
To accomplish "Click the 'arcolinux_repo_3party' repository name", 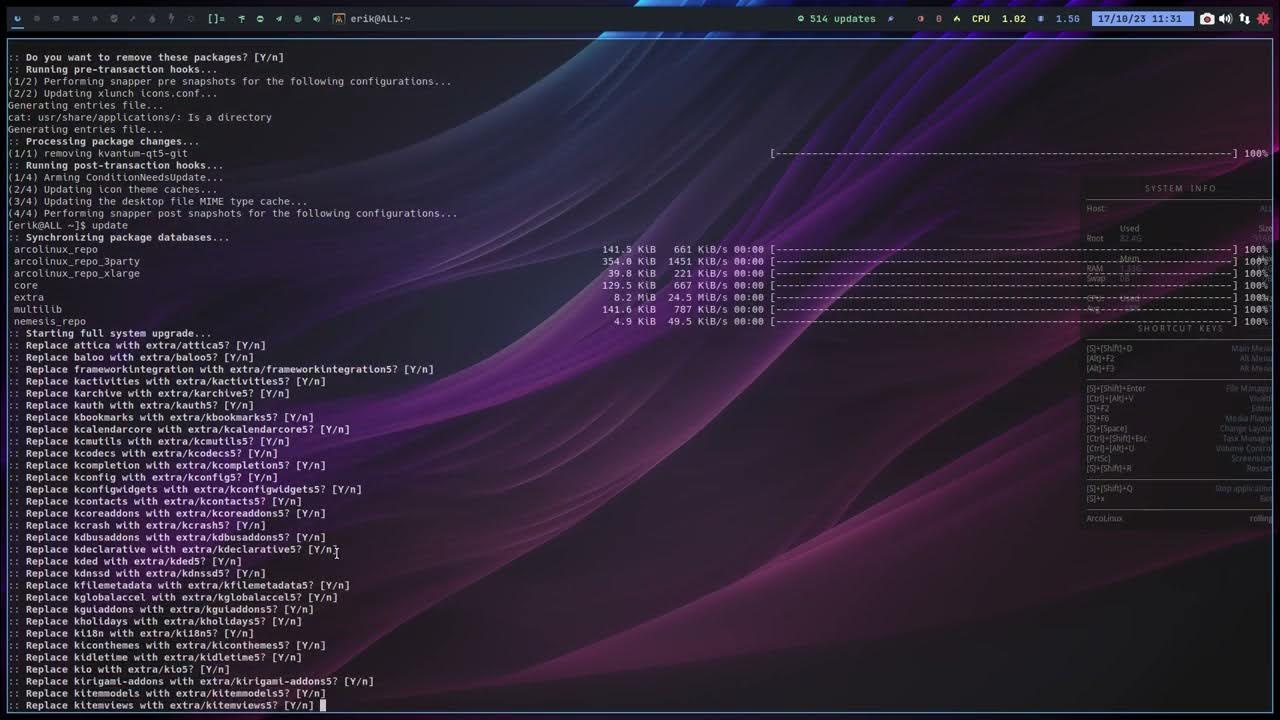I will tap(77, 261).
